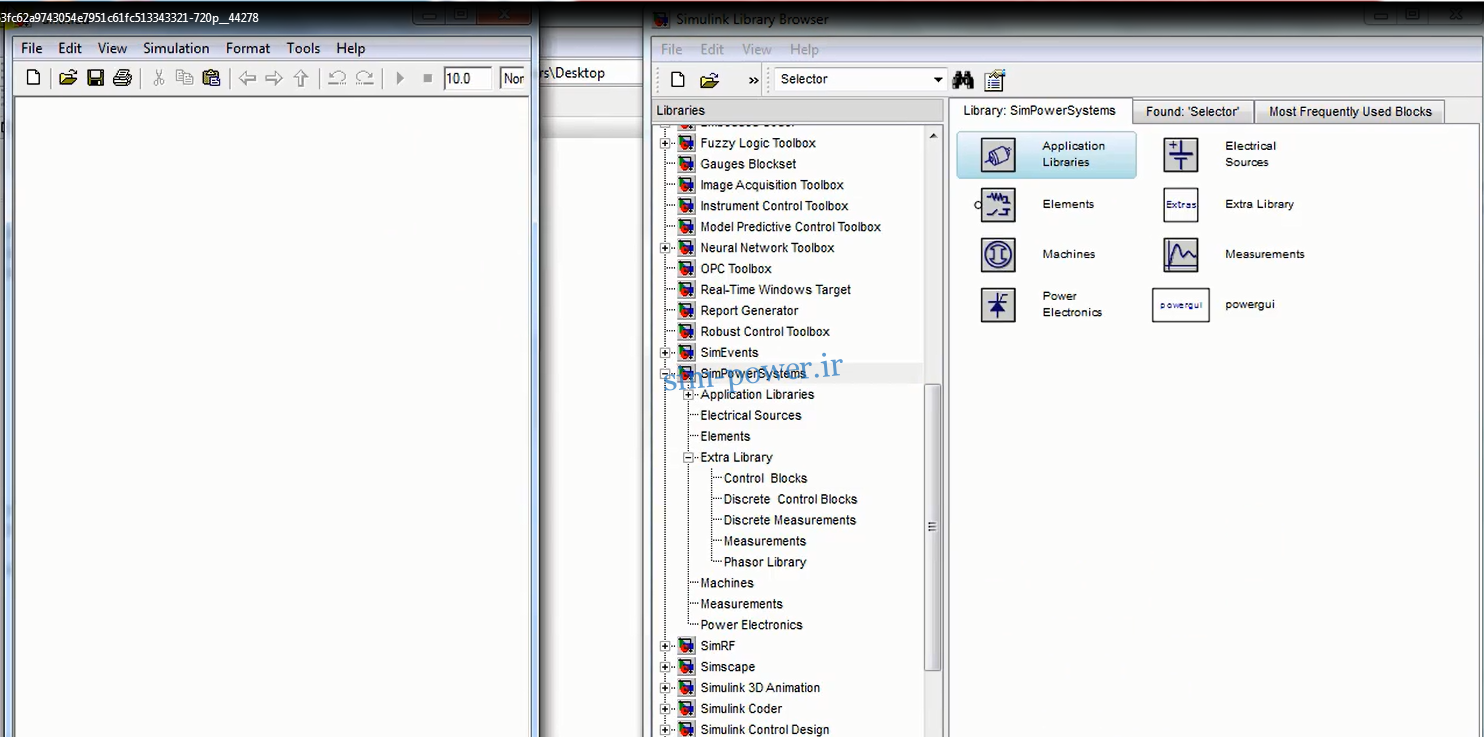Select Electrical Sources in the tree
Image resolution: width=1484 pixels, height=737 pixels.
coord(751,416)
